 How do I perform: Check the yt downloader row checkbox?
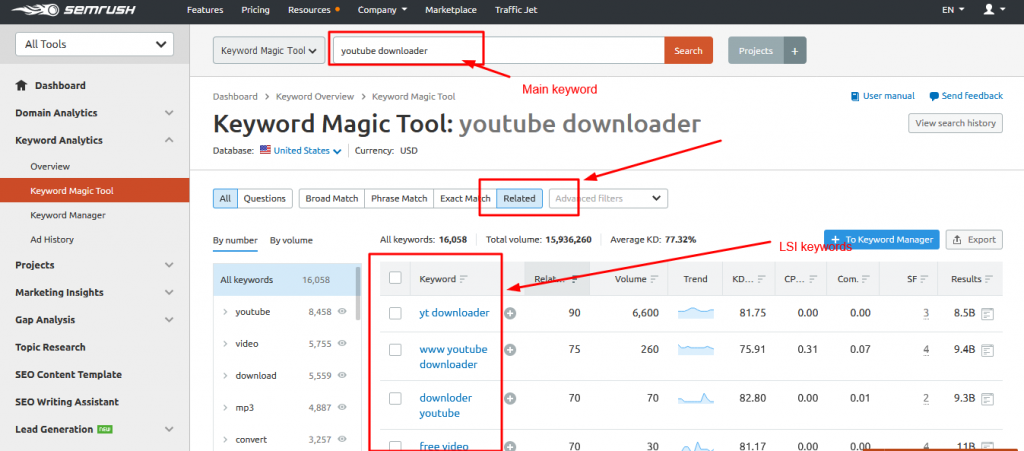pos(395,313)
